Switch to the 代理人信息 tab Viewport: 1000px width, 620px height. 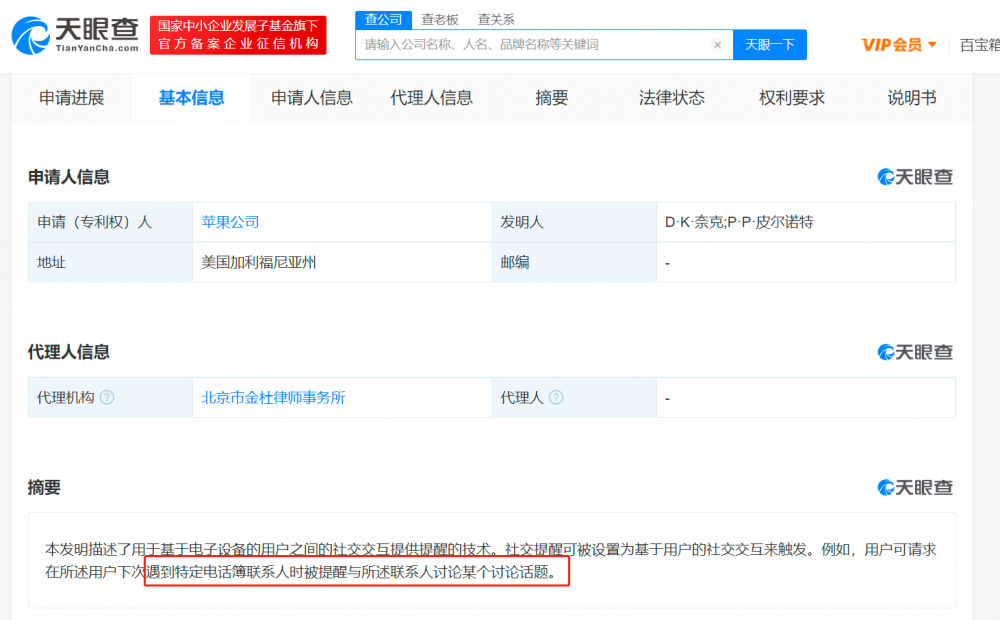[x=432, y=98]
